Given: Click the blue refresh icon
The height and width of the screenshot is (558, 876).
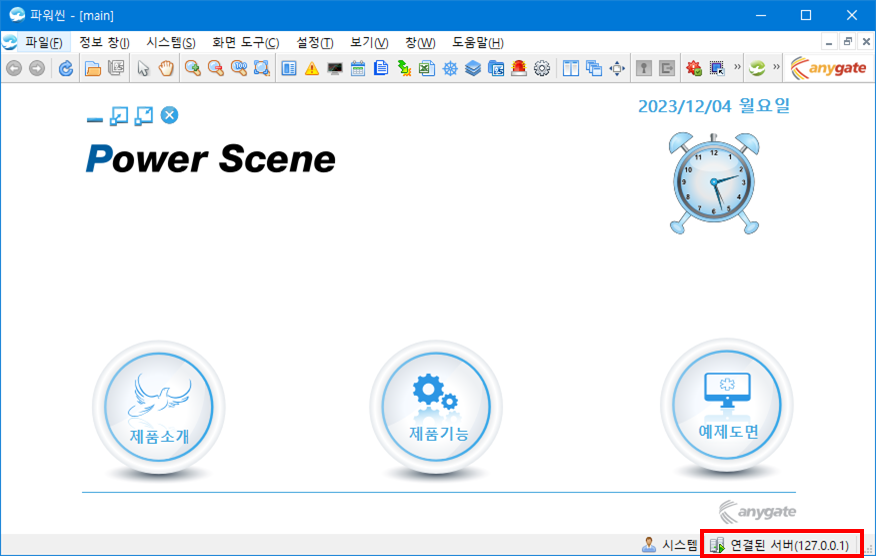Looking at the screenshot, I should click(x=65, y=68).
